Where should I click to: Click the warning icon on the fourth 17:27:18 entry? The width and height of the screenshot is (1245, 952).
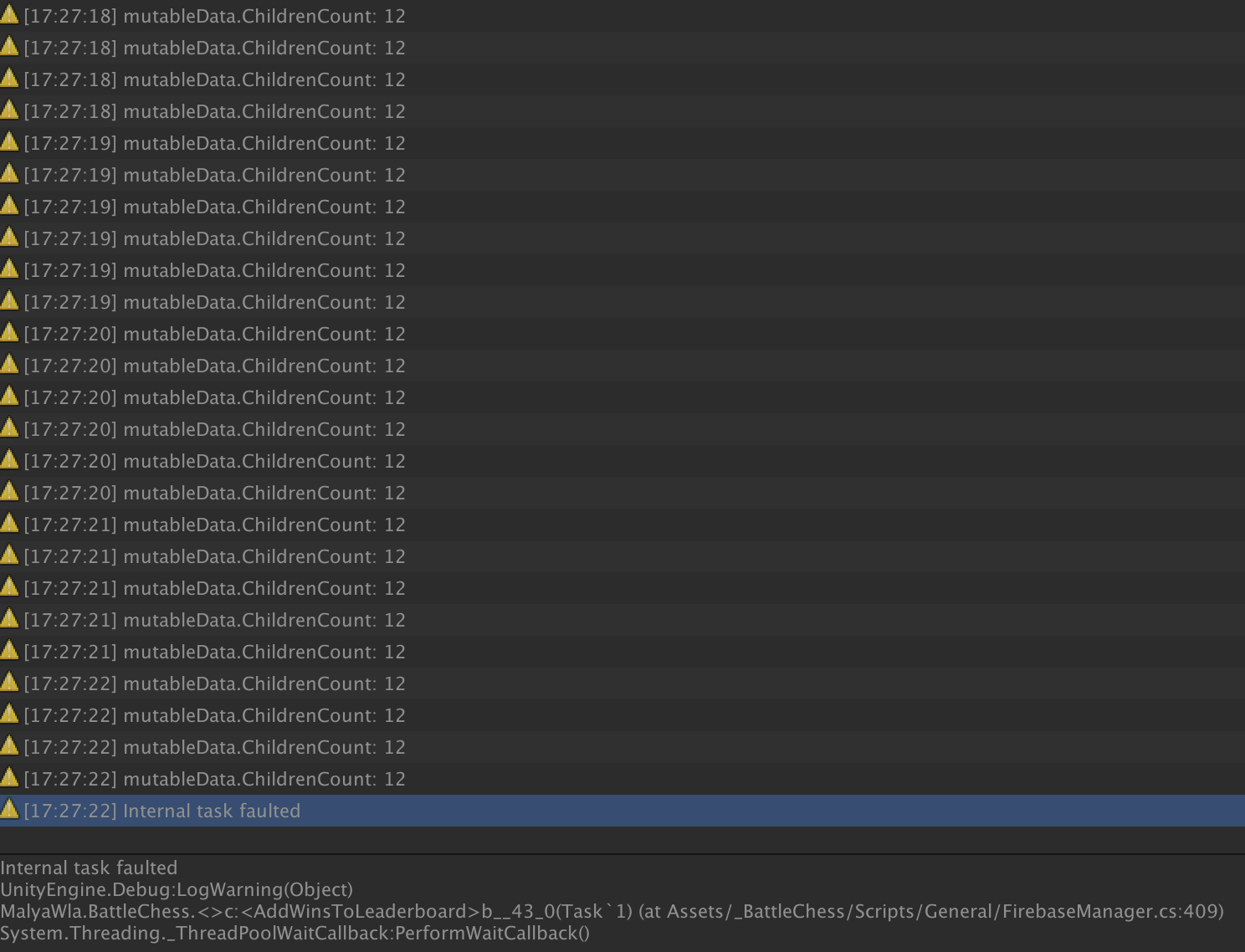tap(9, 111)
